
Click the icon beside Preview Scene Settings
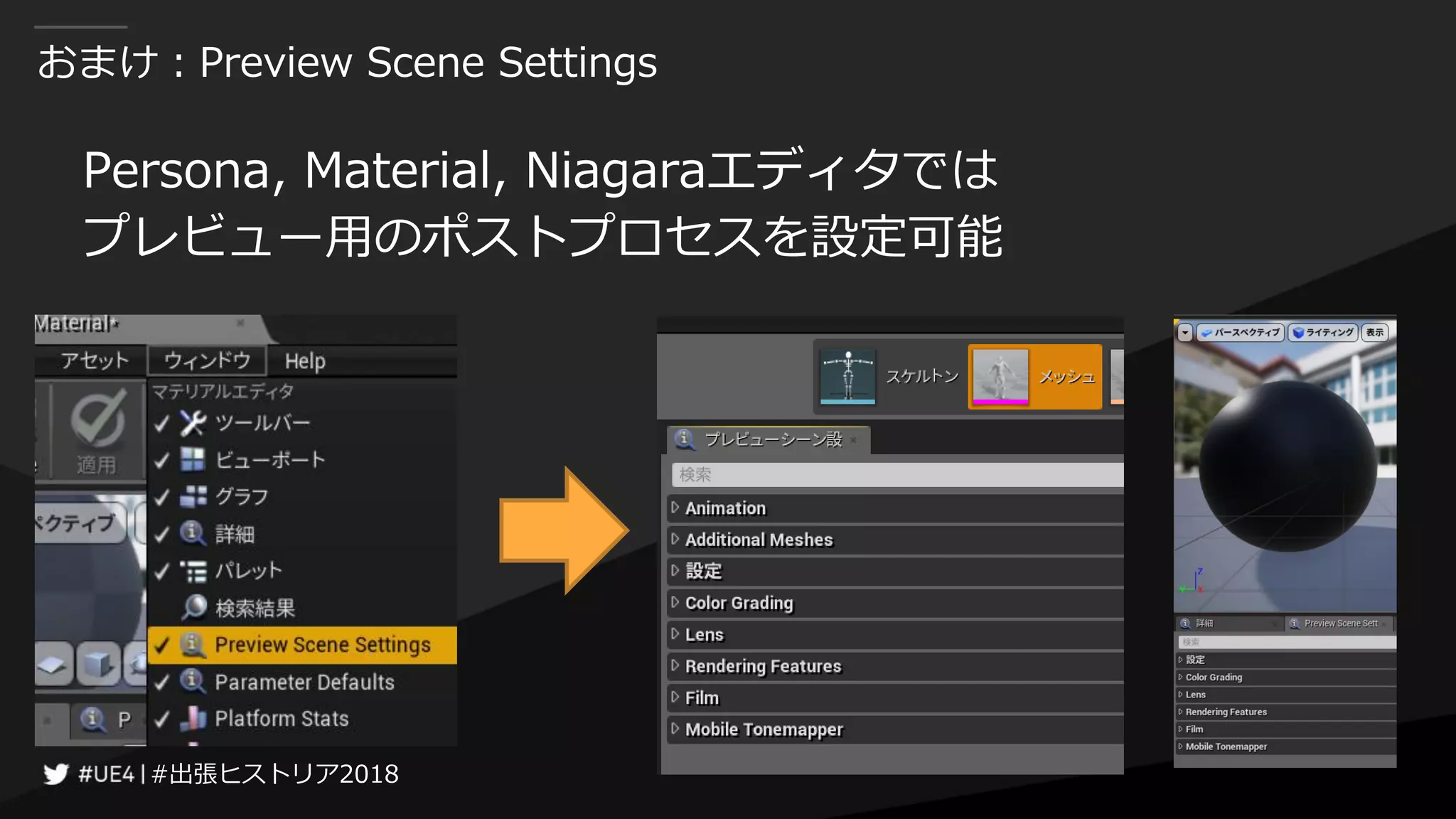tap(193, 645)
